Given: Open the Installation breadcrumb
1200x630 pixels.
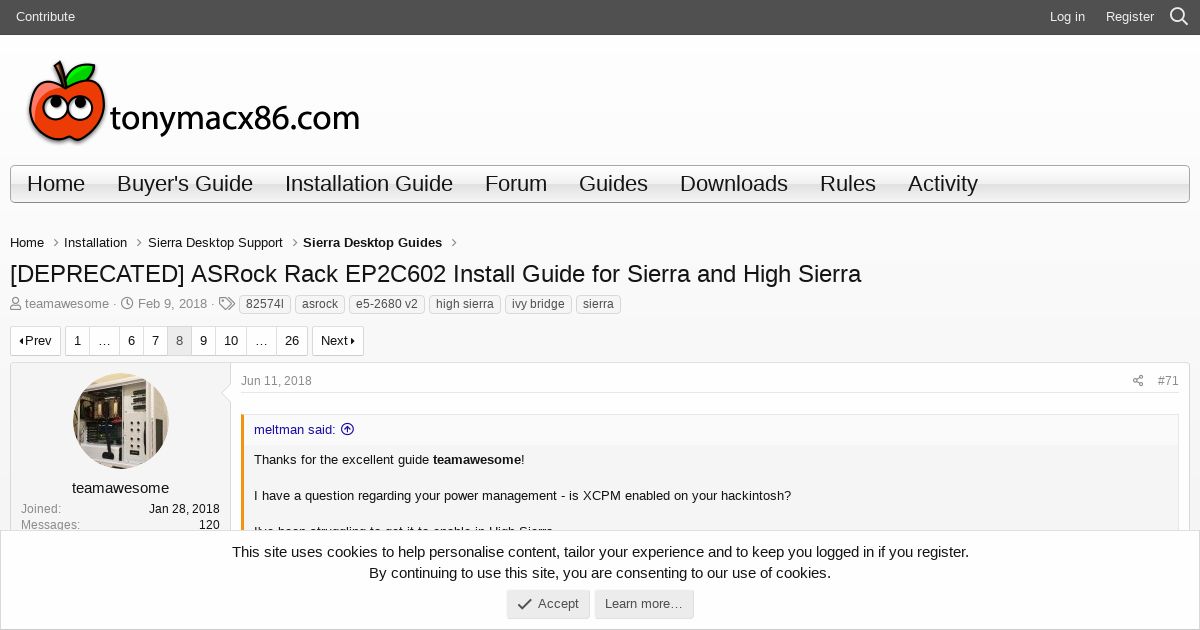Looking at the screenshot, I should [x=95, y=243].
